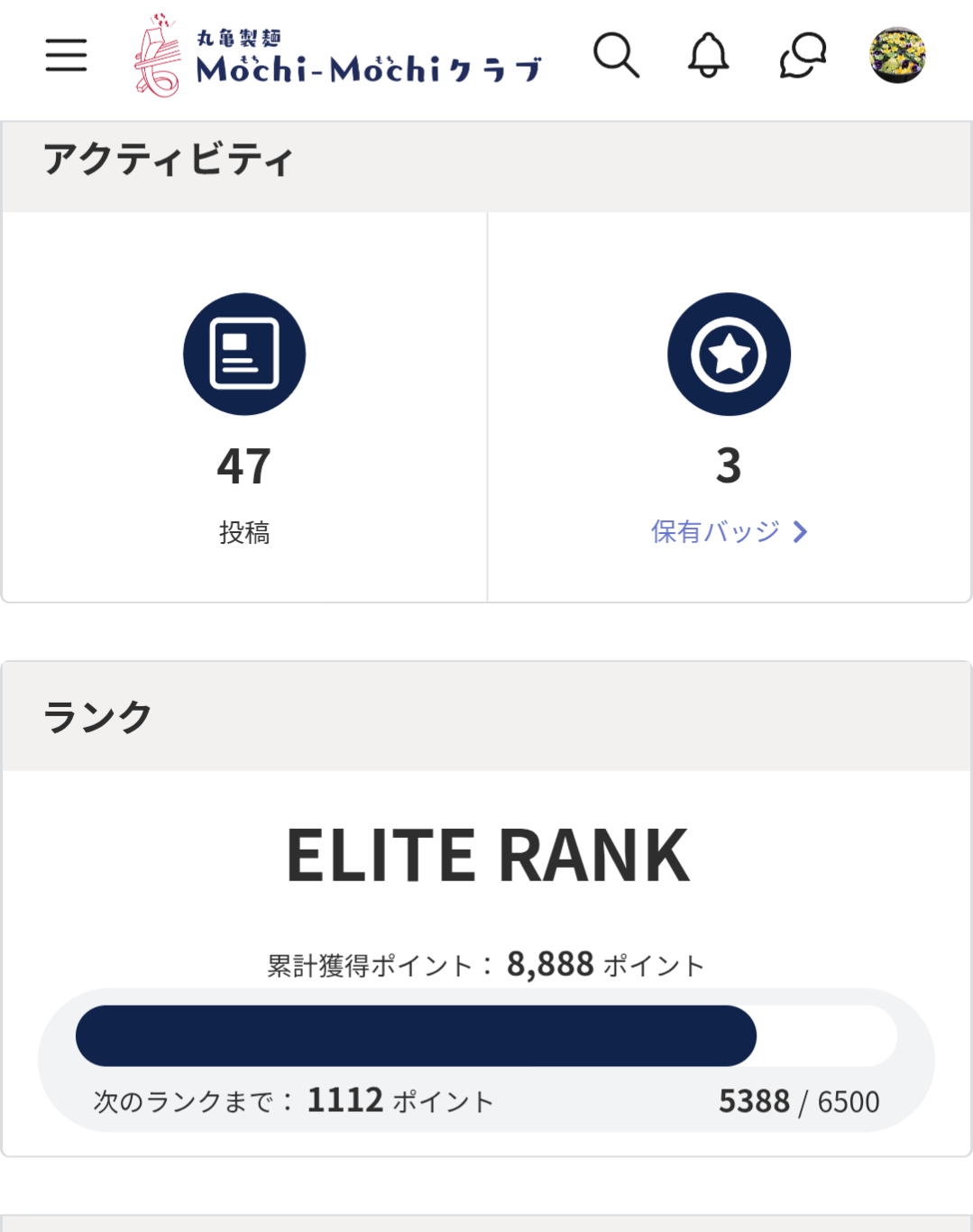Open the notifications bell

[x=708, y=56]
